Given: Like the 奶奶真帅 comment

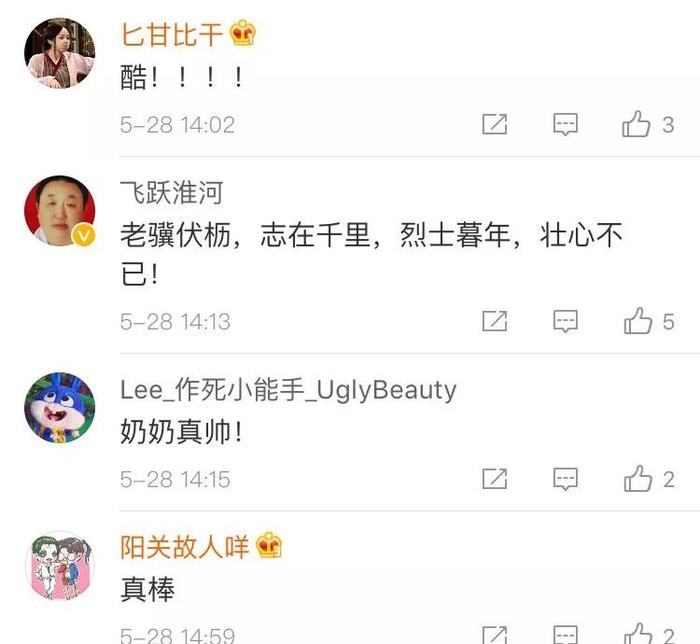Looking at the screenshot, I should point(638,478).
